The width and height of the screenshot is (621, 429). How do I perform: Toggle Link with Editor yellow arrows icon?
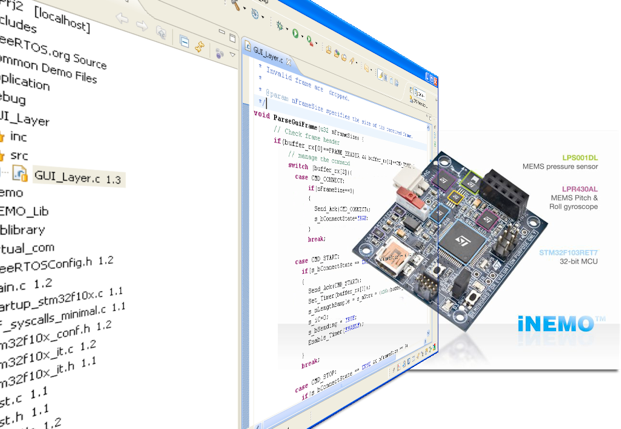[200, 47]
